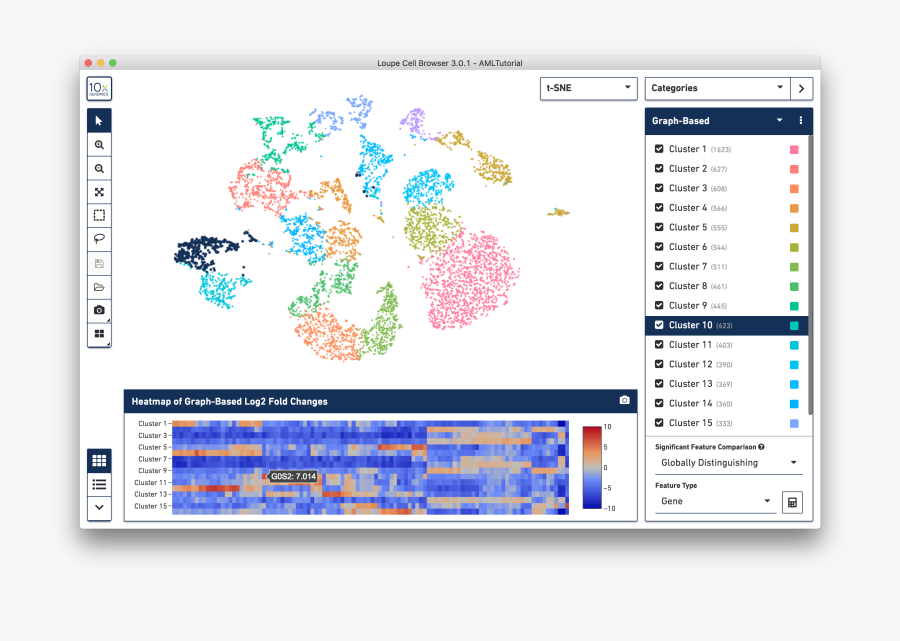Uncheck the Cluster 1 checkbox
This screenshot has height=641, width=900.
(x=659, y=148)
